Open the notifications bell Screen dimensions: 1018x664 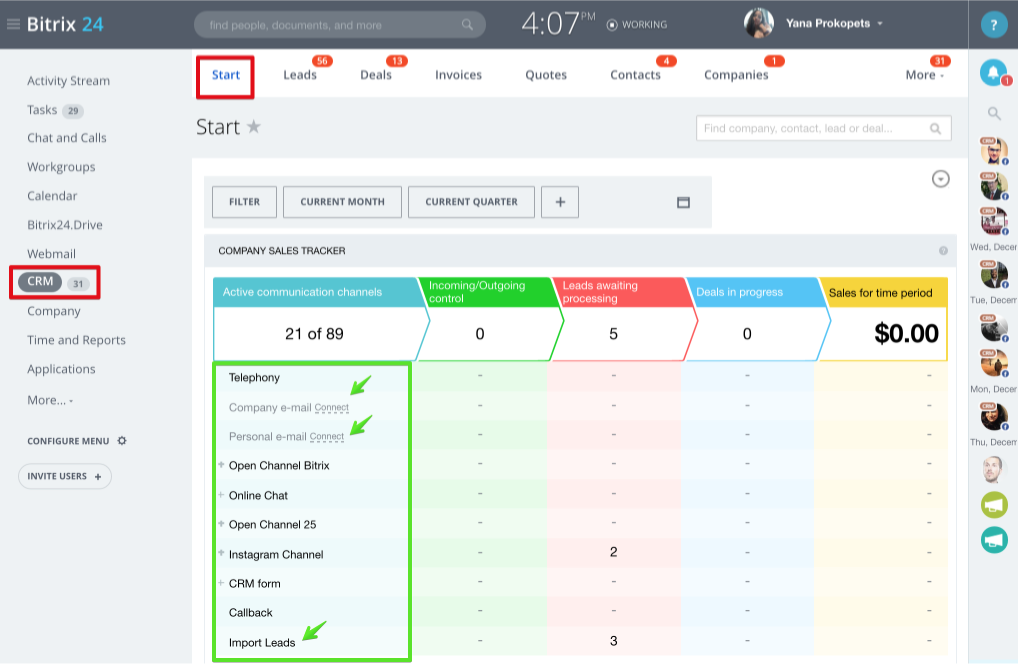[993, 73]
